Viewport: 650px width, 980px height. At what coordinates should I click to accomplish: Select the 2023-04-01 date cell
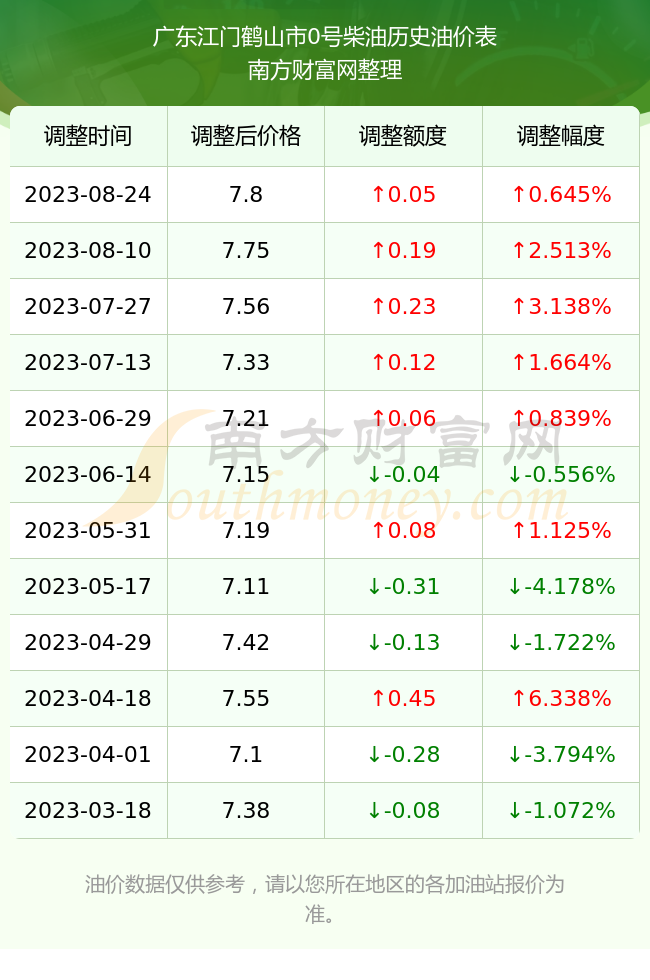(x=88, y=754)
